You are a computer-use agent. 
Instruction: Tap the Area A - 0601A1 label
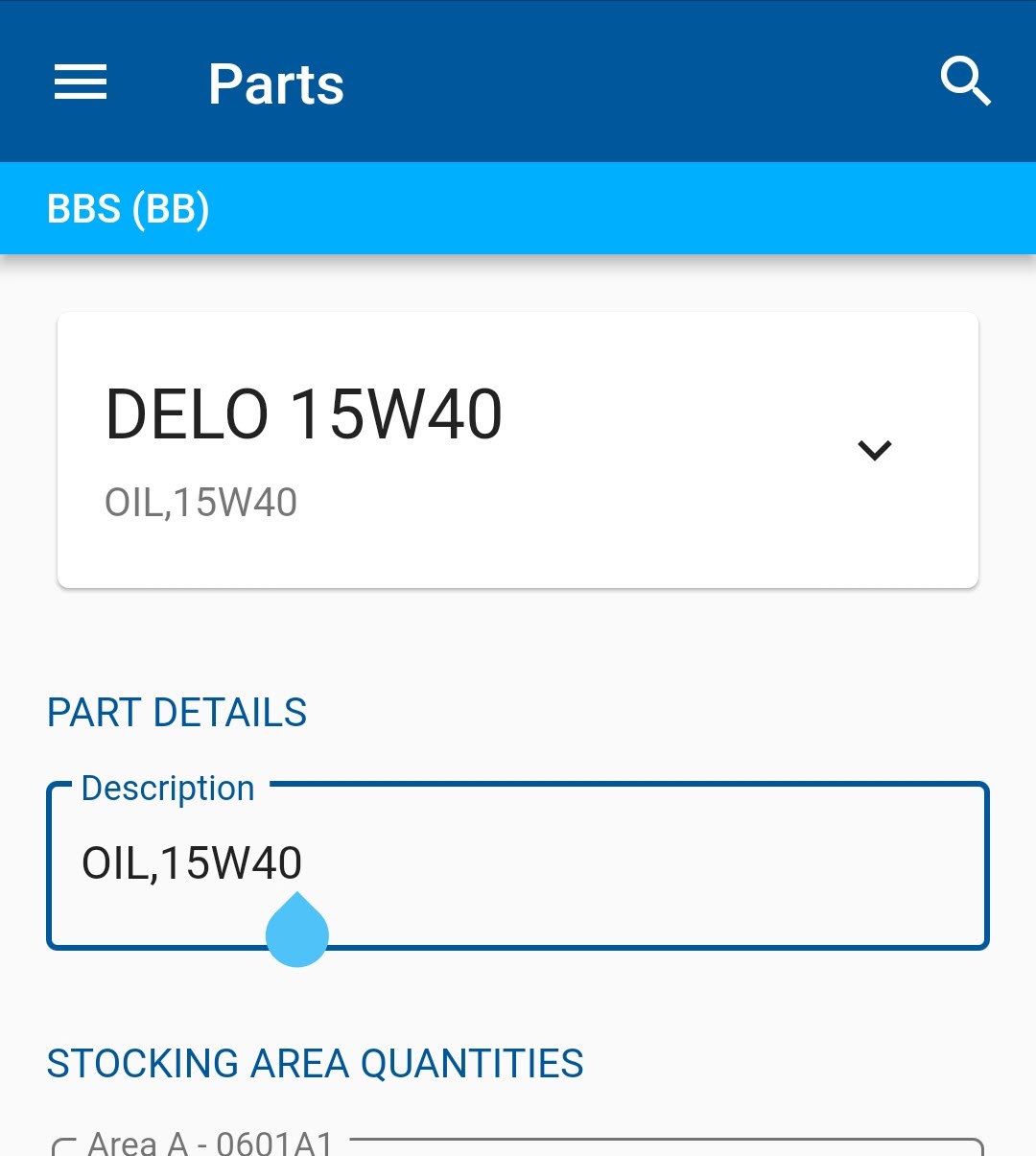210,1144
